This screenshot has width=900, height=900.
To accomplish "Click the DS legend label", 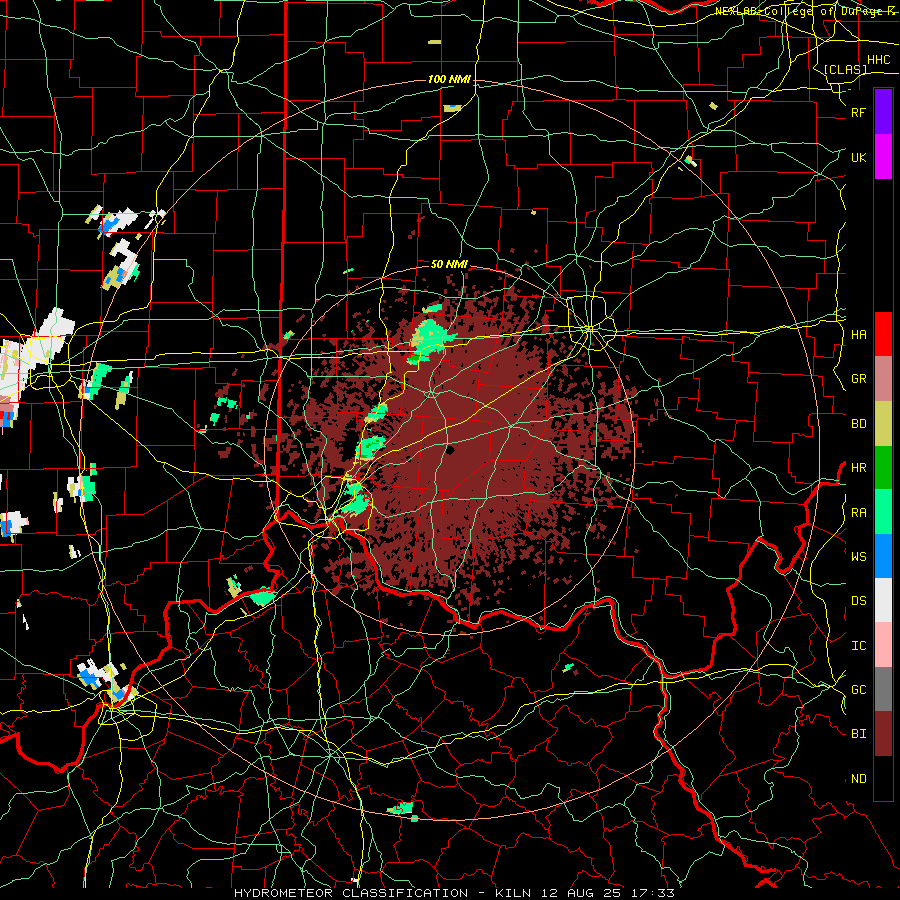I will (859, 601).
